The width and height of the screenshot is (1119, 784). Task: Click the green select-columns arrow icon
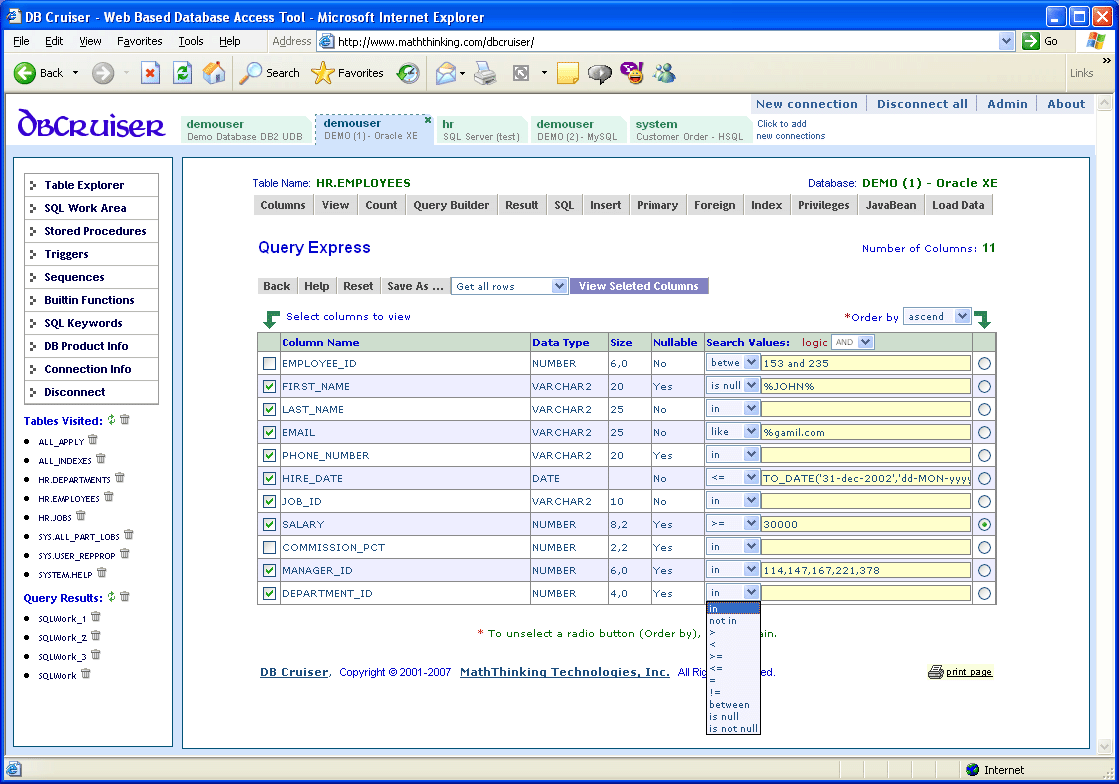click(271, 319)
